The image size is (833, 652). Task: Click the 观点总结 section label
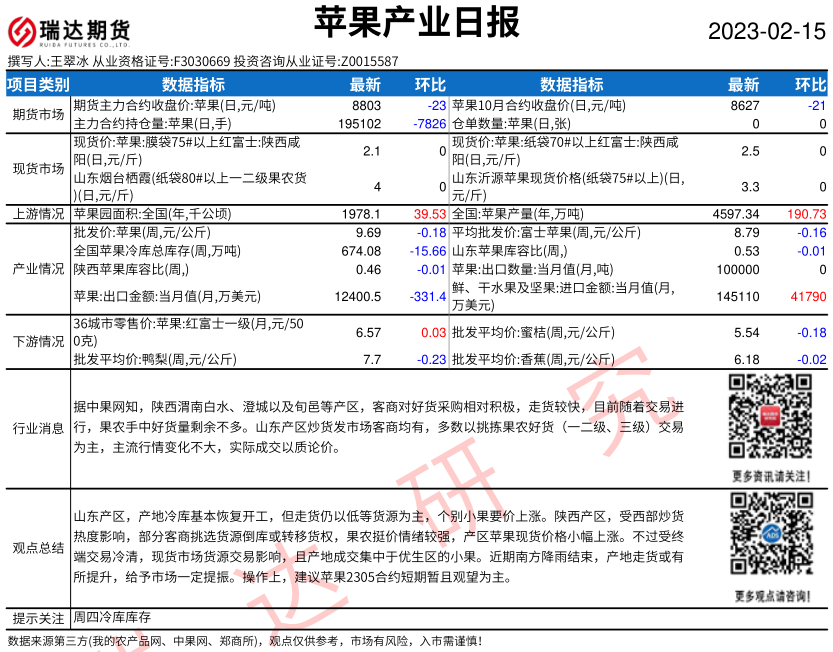coord(38,548)
